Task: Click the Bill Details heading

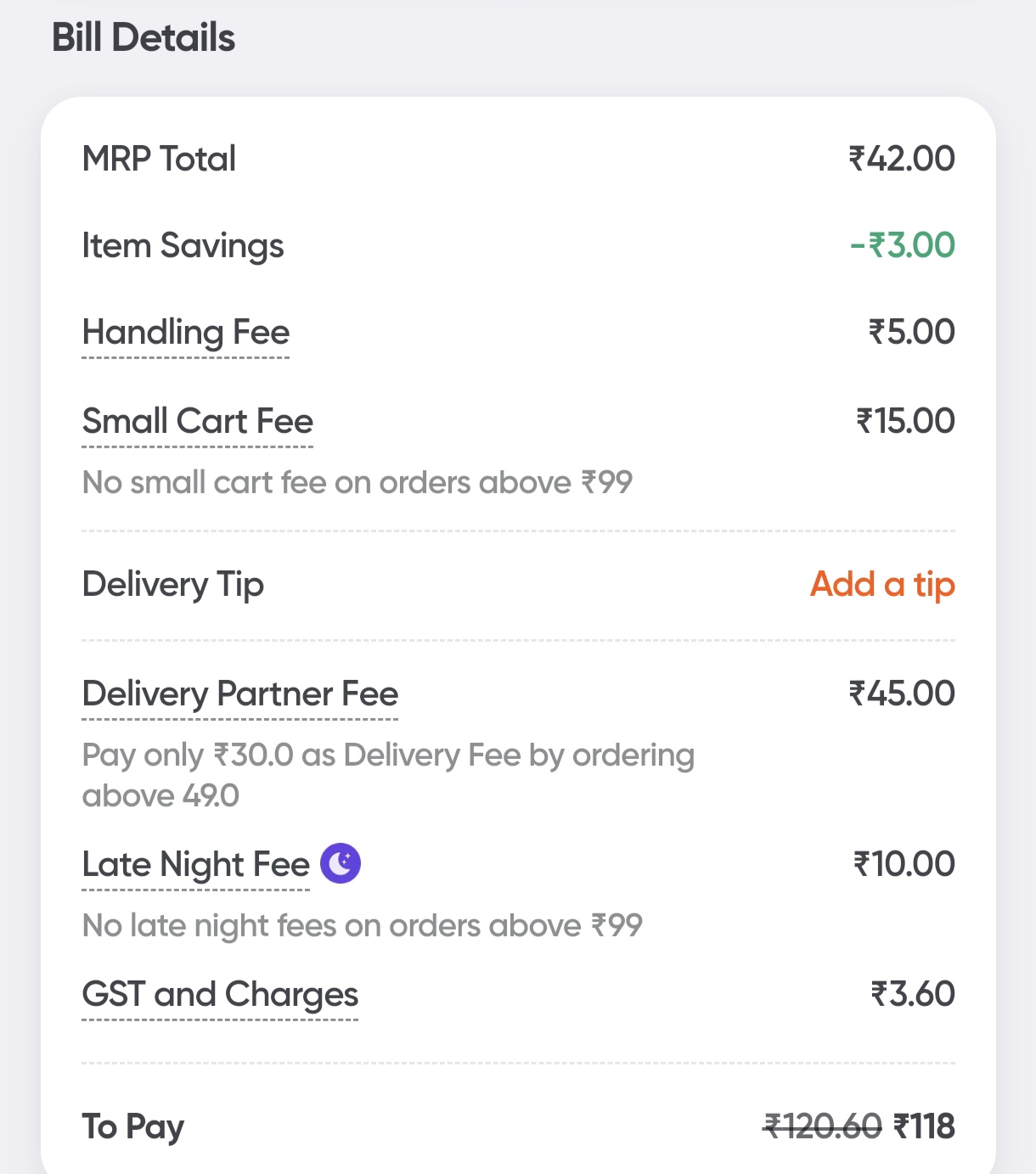Action: [x=144, y=38]
